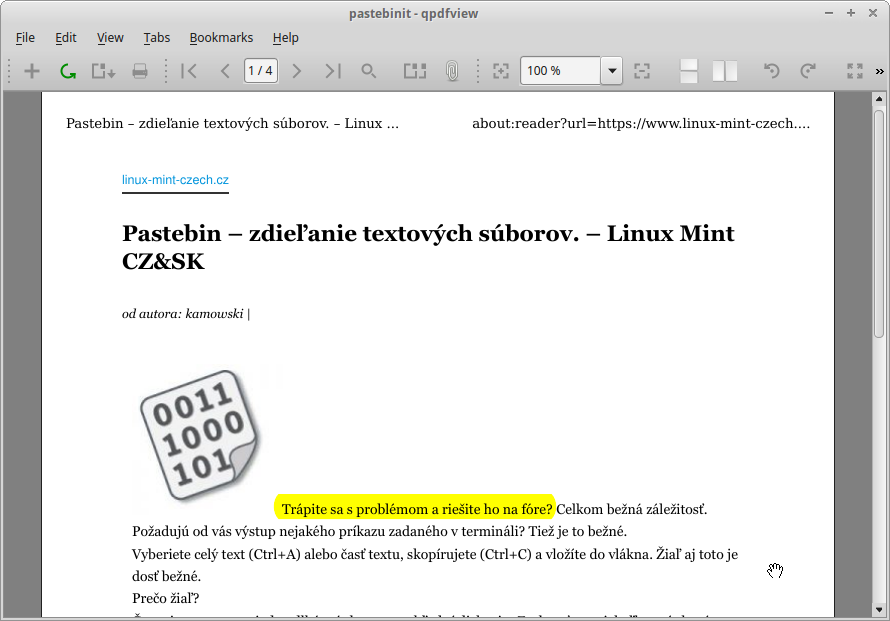Rotate the page right

pyautogui.click(x=808, y=71)
